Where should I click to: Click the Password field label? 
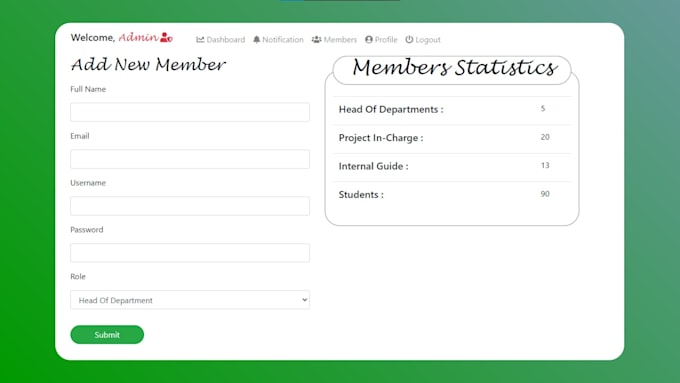click(x=87, y=229)
